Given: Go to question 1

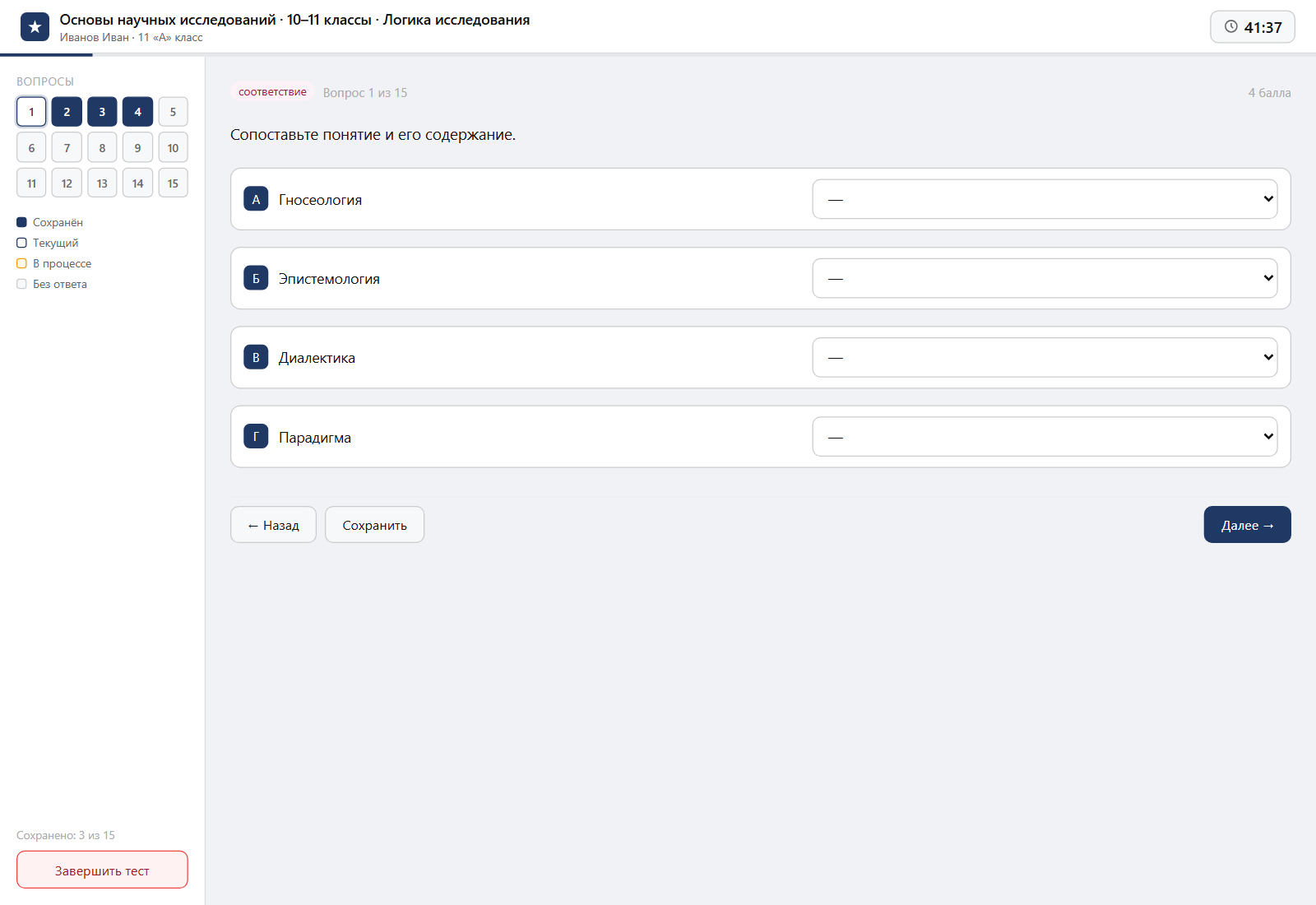Looking at the screenshot, I should (x=31, y=112).
